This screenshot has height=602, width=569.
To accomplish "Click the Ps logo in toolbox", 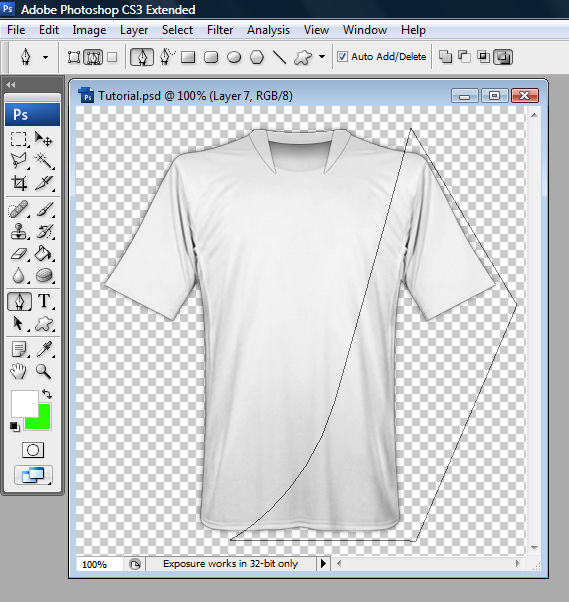I will pyautogui.click(x=32, y=114).
